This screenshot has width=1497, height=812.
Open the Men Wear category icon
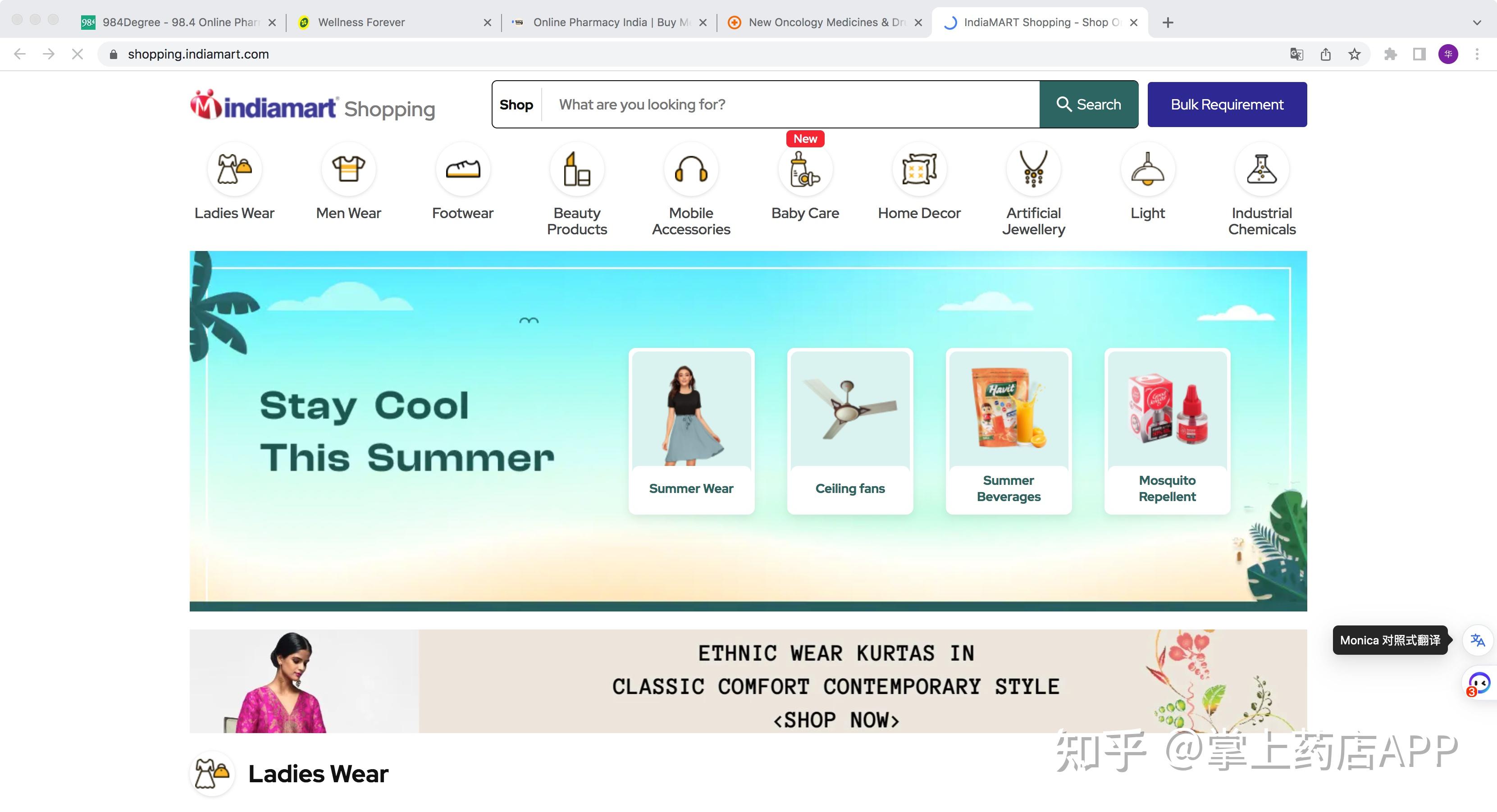point(349,170)
